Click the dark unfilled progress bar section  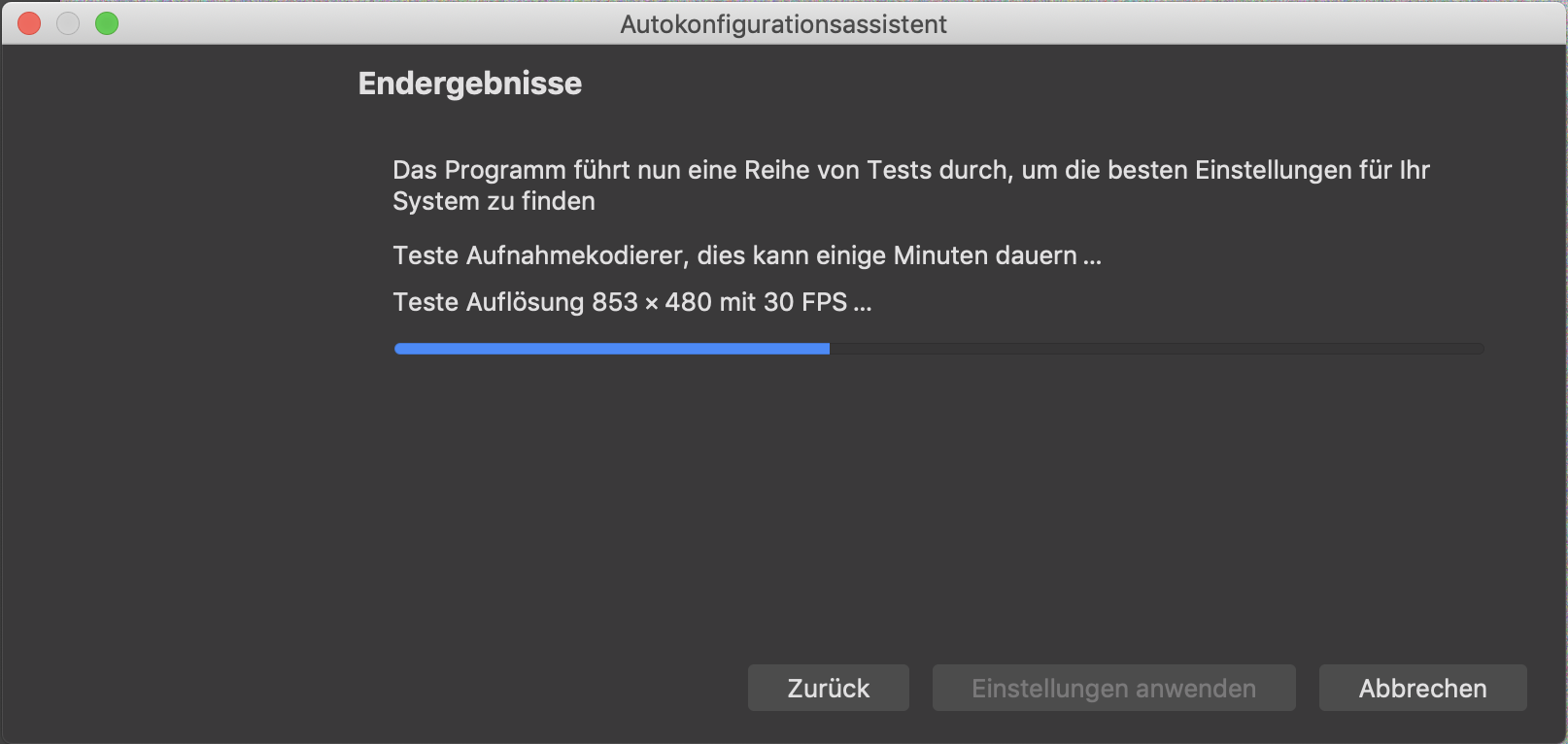1156,349
